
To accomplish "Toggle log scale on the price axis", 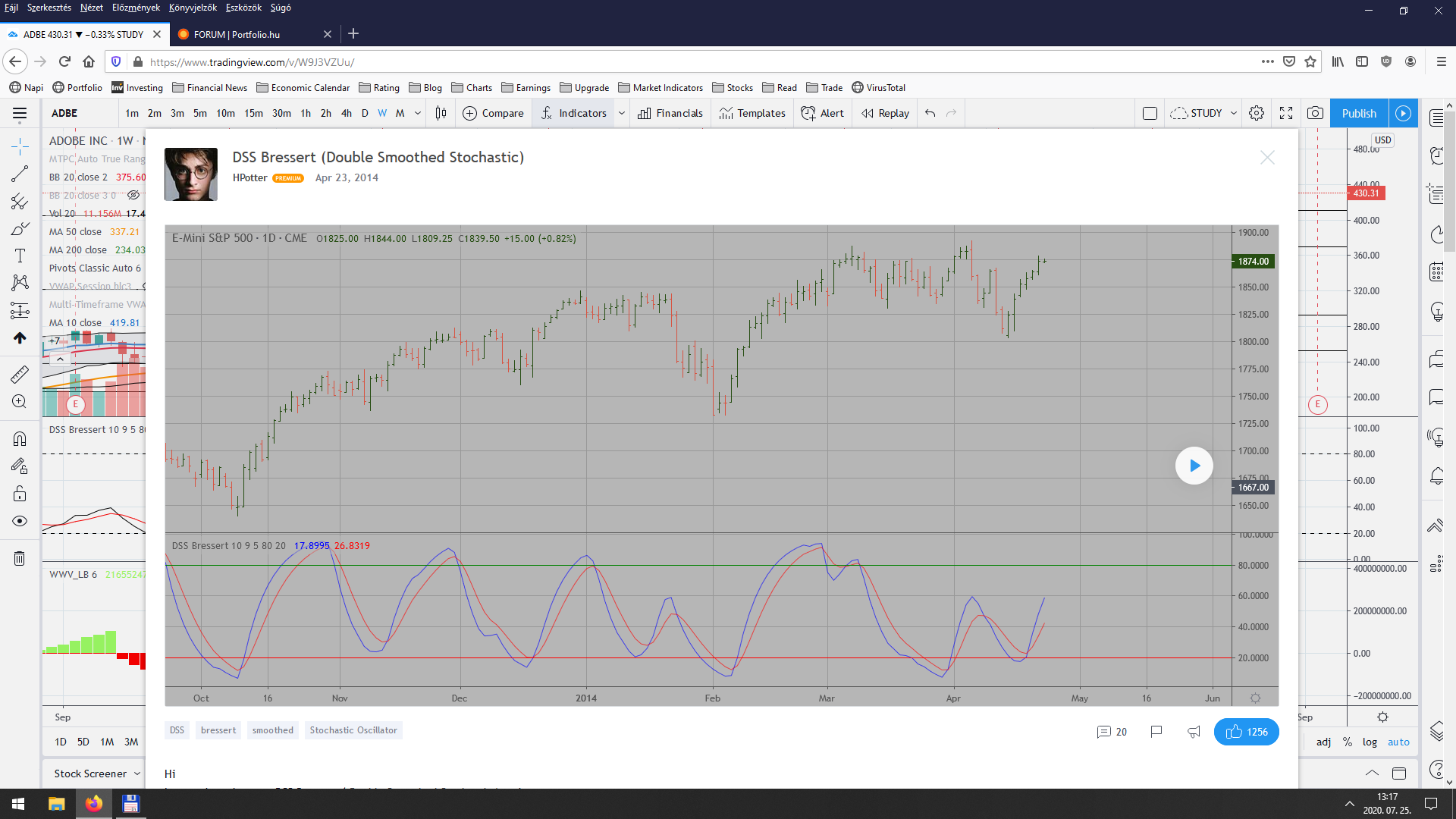I will [x=1369, y=742].
